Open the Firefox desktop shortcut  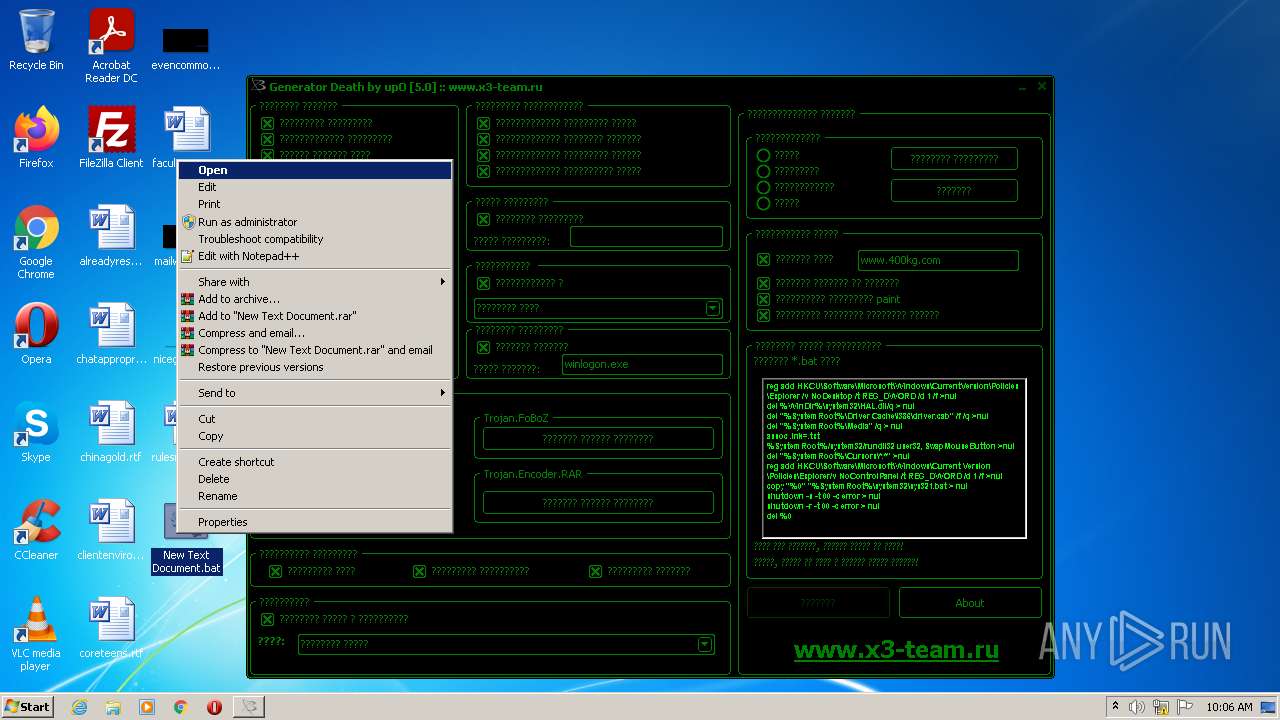click(x=36, y=137)
